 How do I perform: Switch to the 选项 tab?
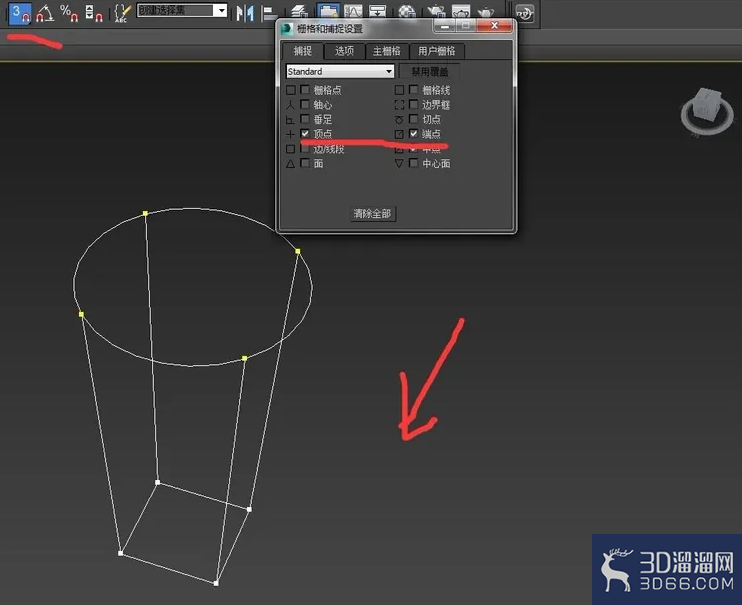tap(344, 51)
